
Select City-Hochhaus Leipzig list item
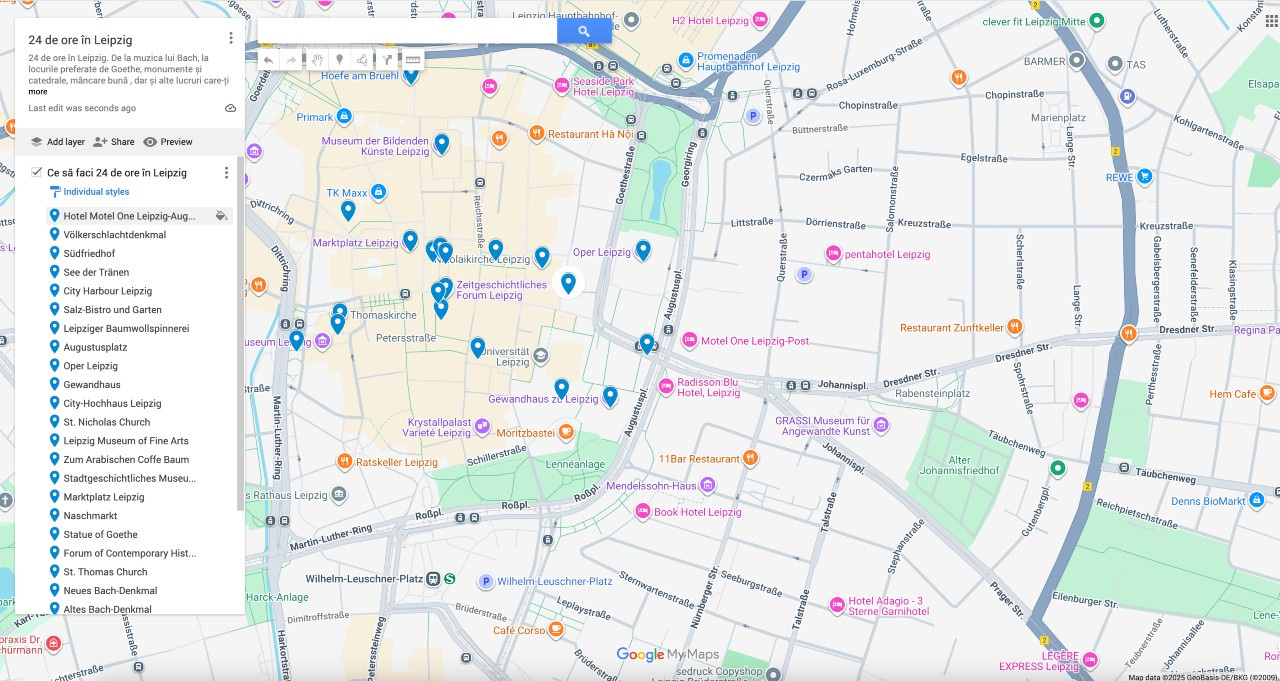pos(112,404)
